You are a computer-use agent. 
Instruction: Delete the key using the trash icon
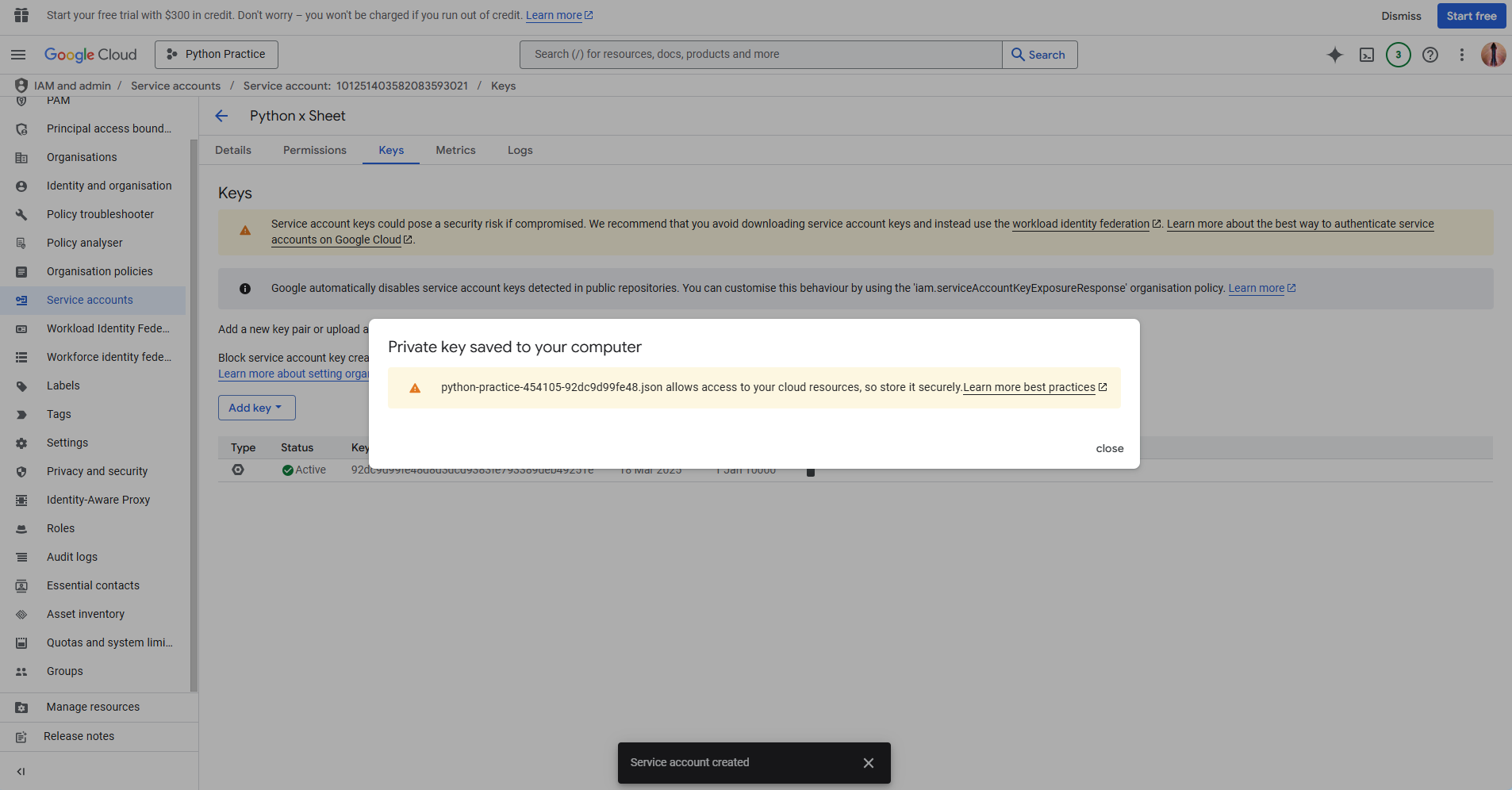pos(811,471)
